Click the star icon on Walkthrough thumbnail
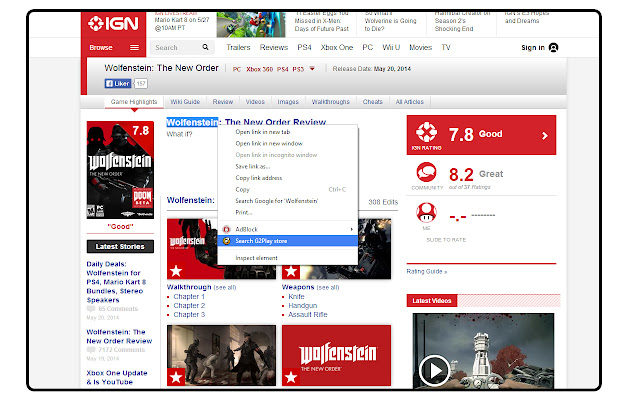640x400 pixels. 176,270
